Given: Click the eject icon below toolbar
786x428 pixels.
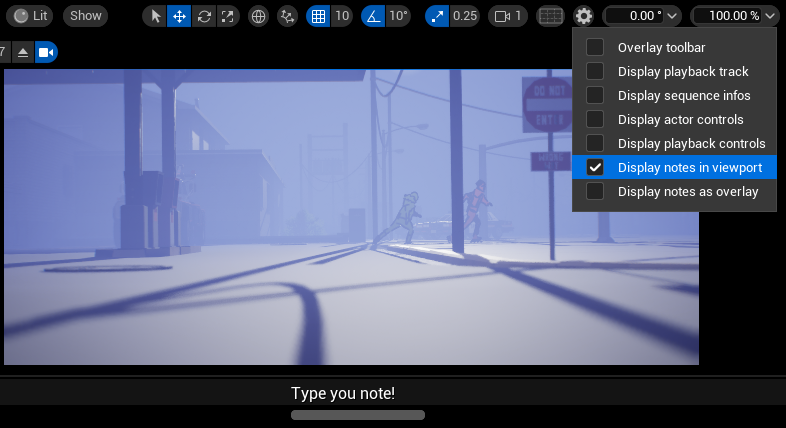Looking at the screenshot, I should pos(23,52).
